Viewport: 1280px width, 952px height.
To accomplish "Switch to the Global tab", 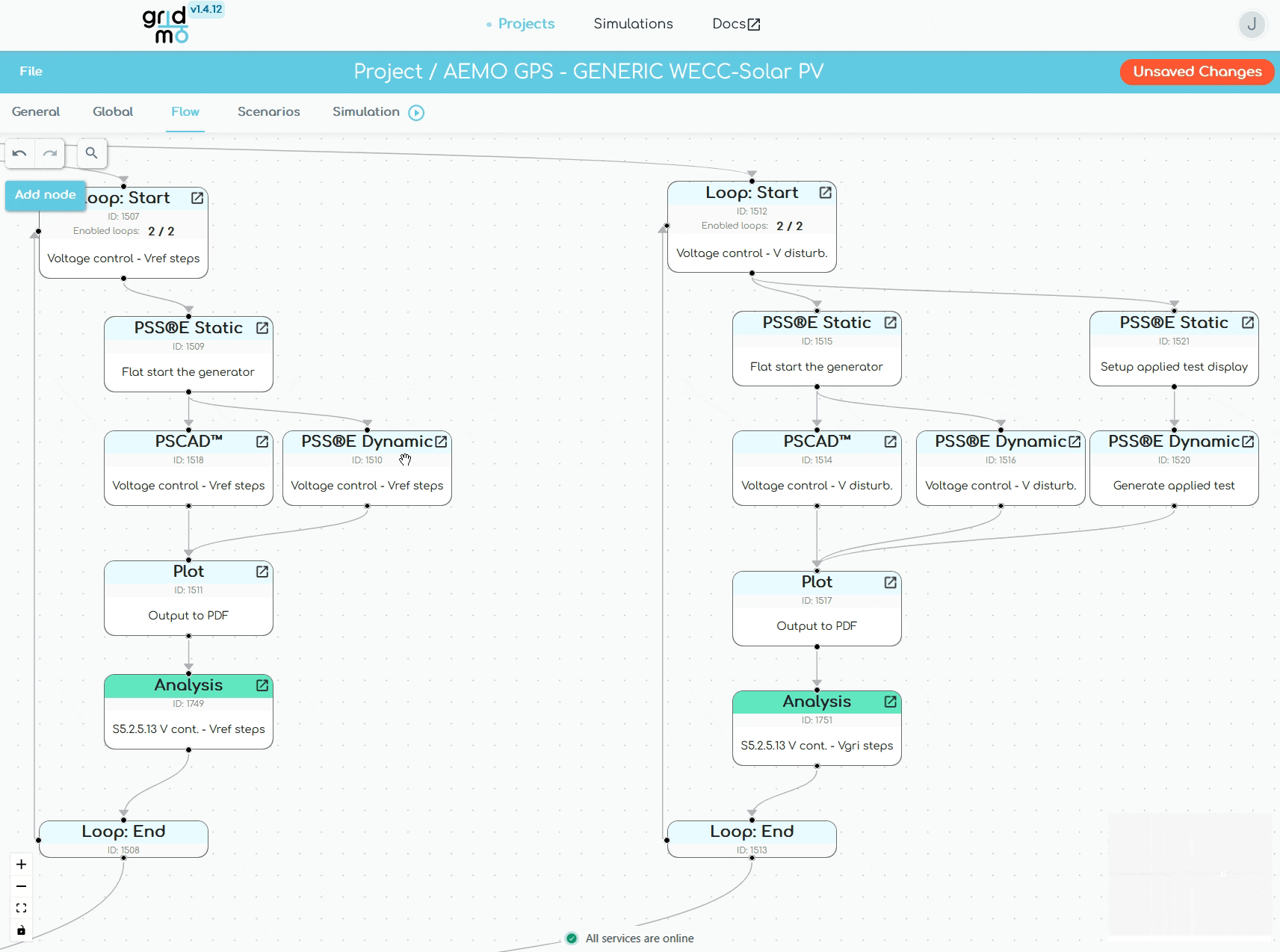I will pos(113,111).
